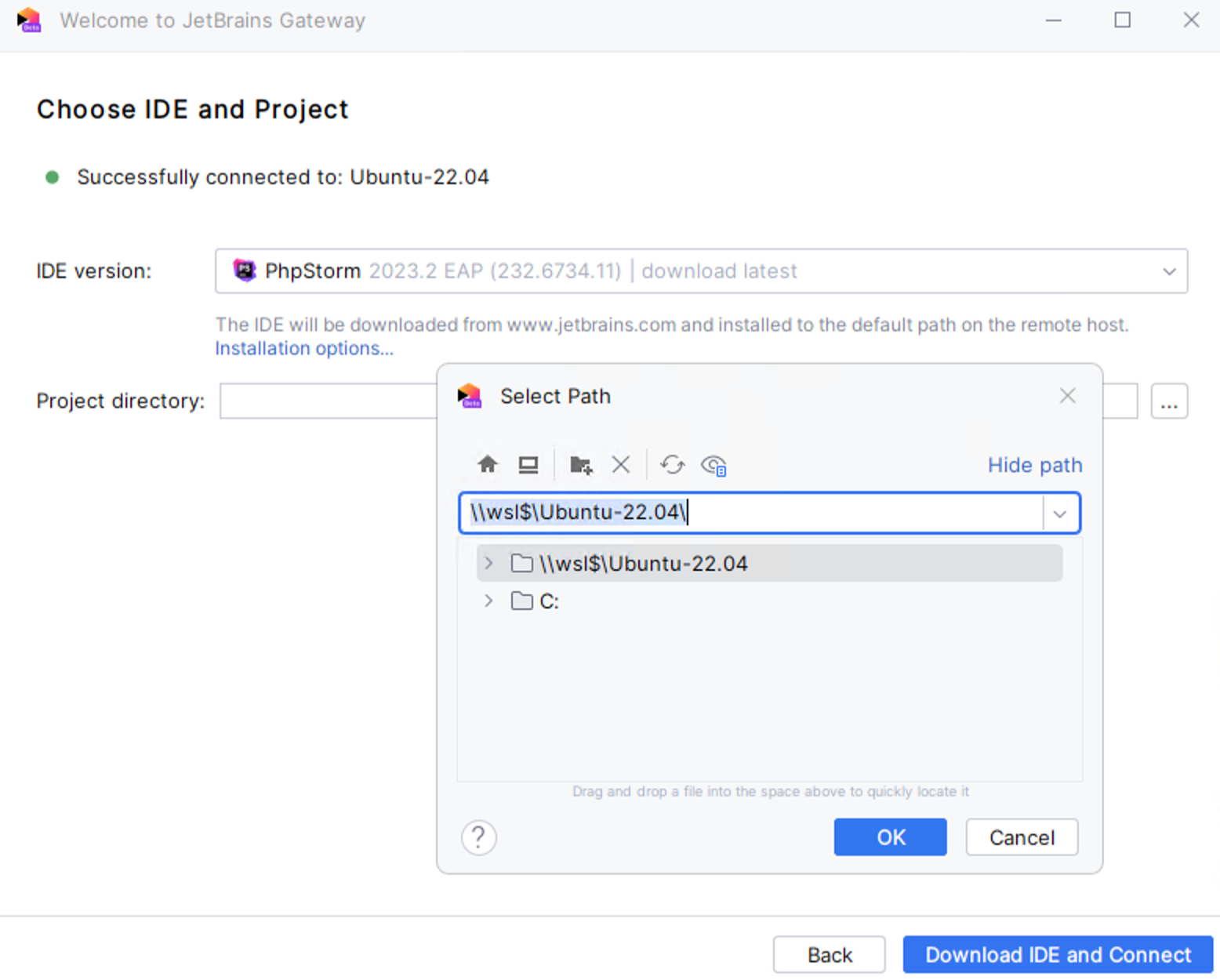This screenshot has width=1220, height=980.
Task: Go Back to previous screen
Action: (x=829, y=954)
